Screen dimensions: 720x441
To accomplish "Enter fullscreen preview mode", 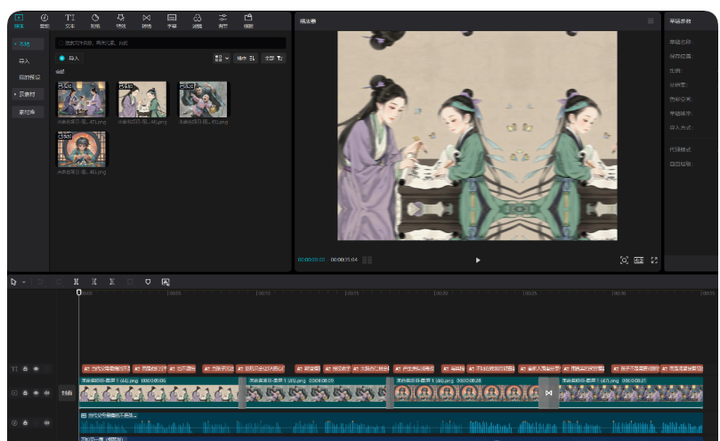I will pos(654,260).
